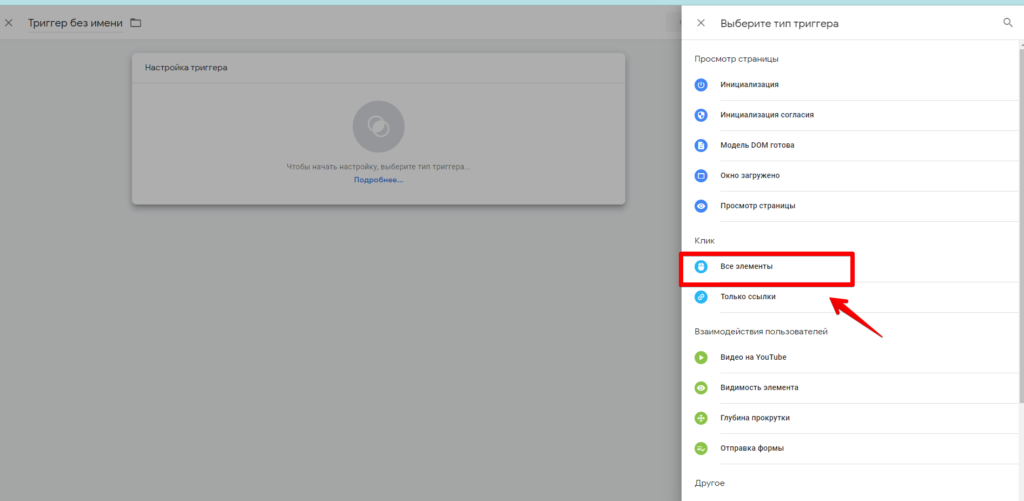The height and width of the screenshot is (501, 1024).
Task: Click the Клик section heading
Action: [x=705, y=241]
